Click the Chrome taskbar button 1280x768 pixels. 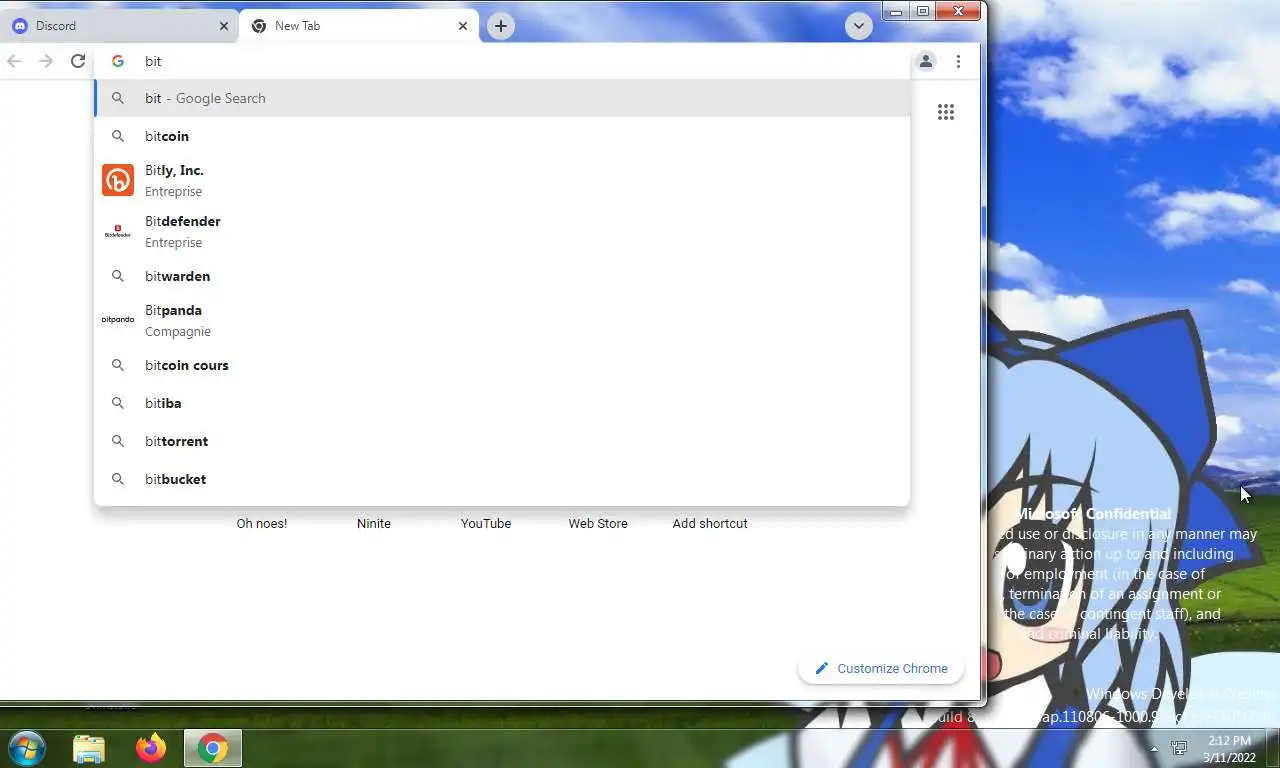212,748
